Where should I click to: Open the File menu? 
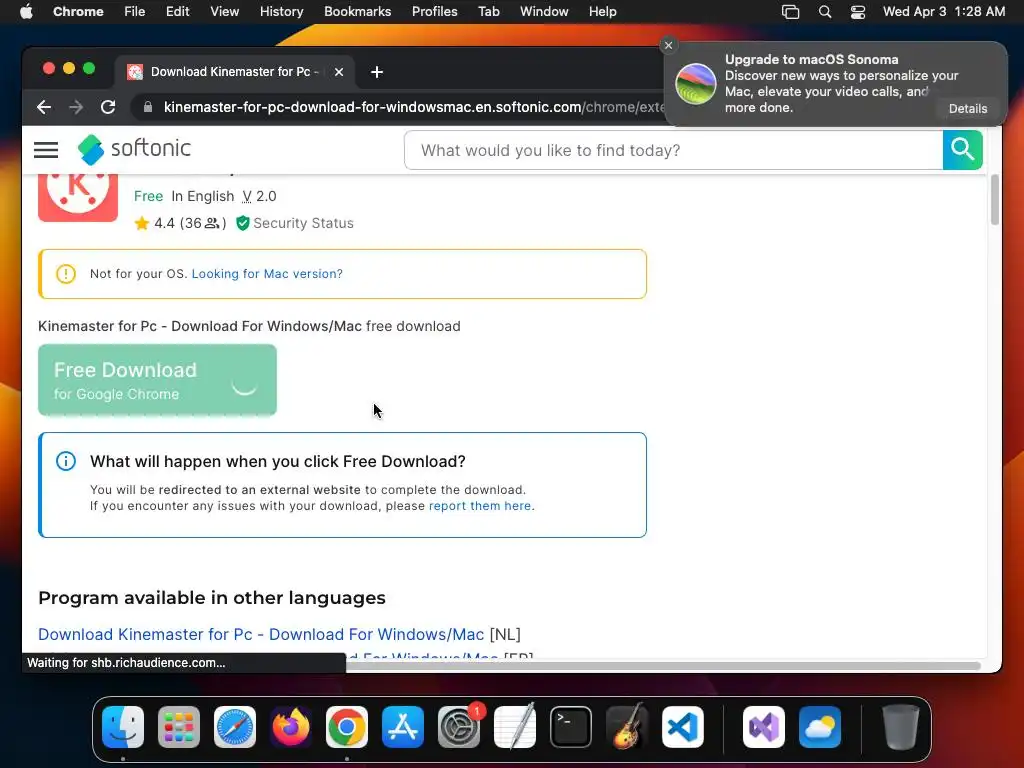click(x=135, y=12)
